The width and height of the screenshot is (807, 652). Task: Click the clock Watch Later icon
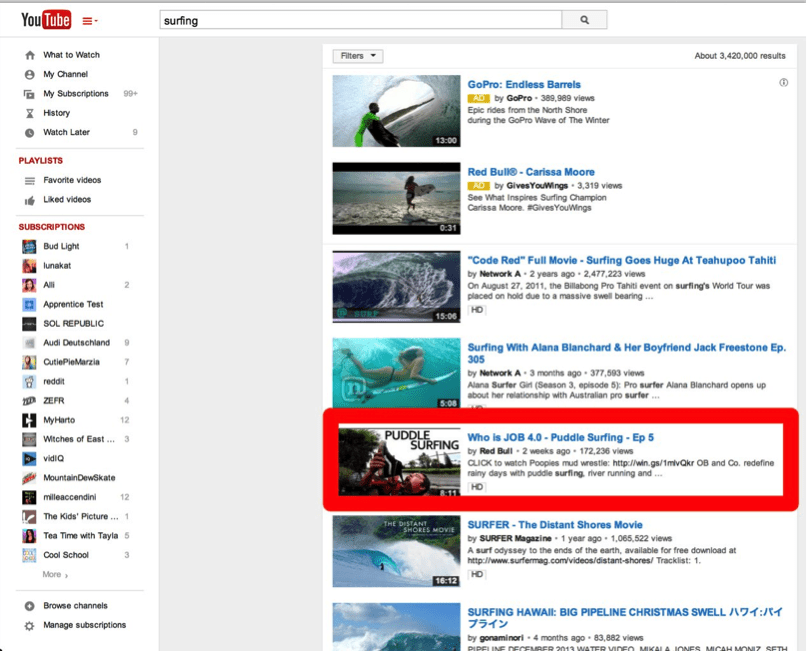click(x=30, y=133)
